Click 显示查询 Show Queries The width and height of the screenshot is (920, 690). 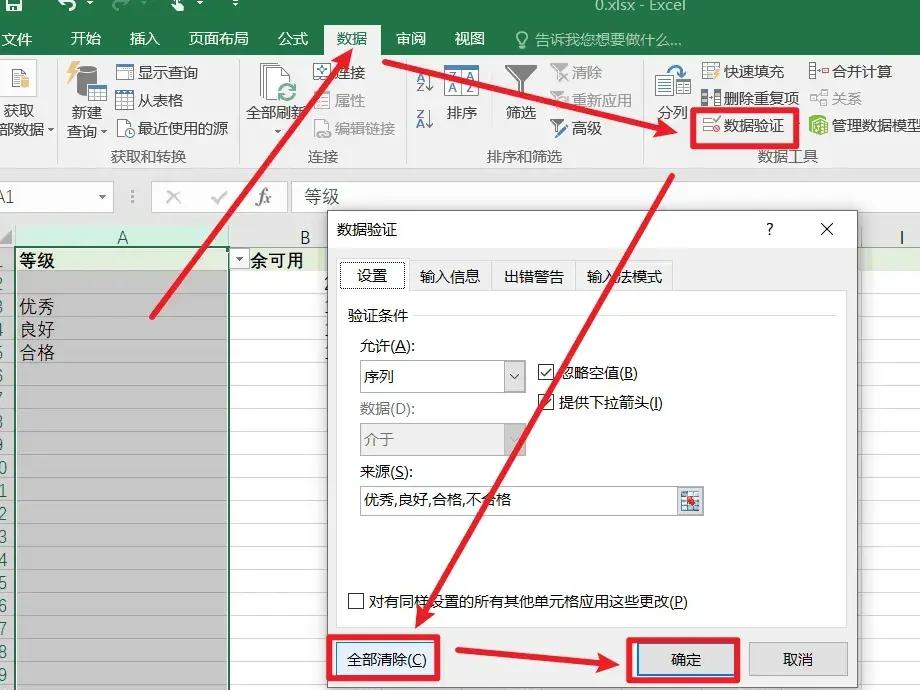click(x=157, y=72)
